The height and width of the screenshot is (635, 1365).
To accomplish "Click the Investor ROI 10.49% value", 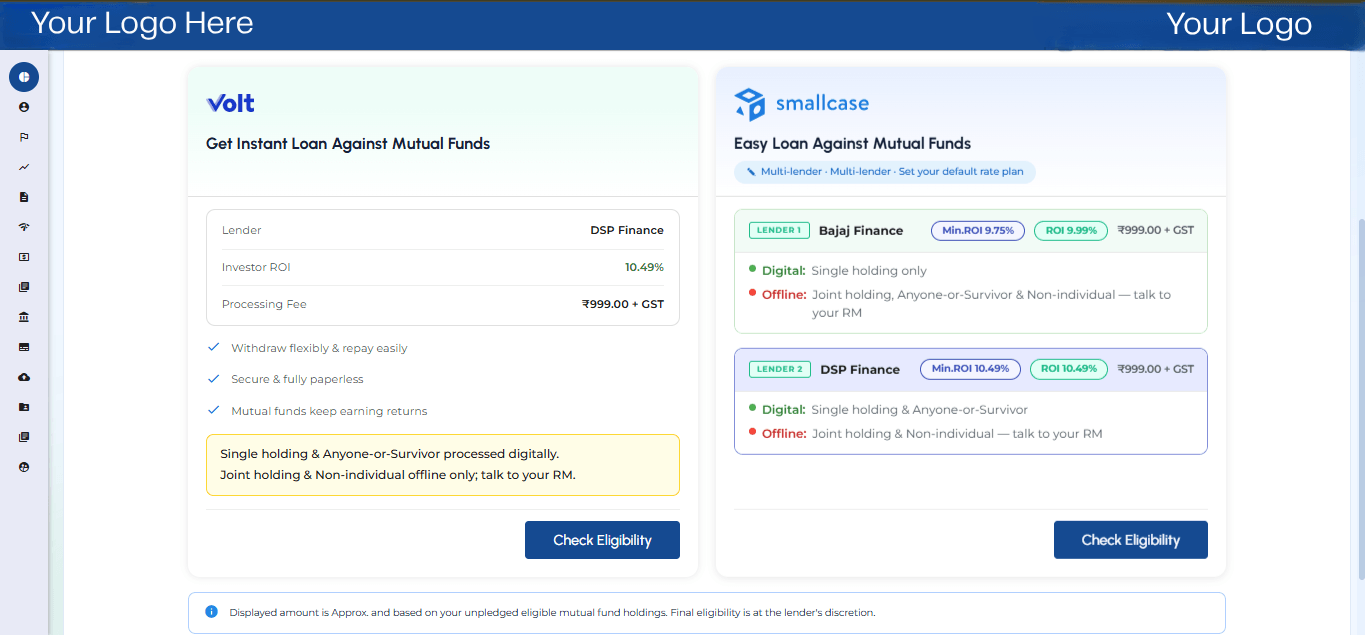I will 644,267.
